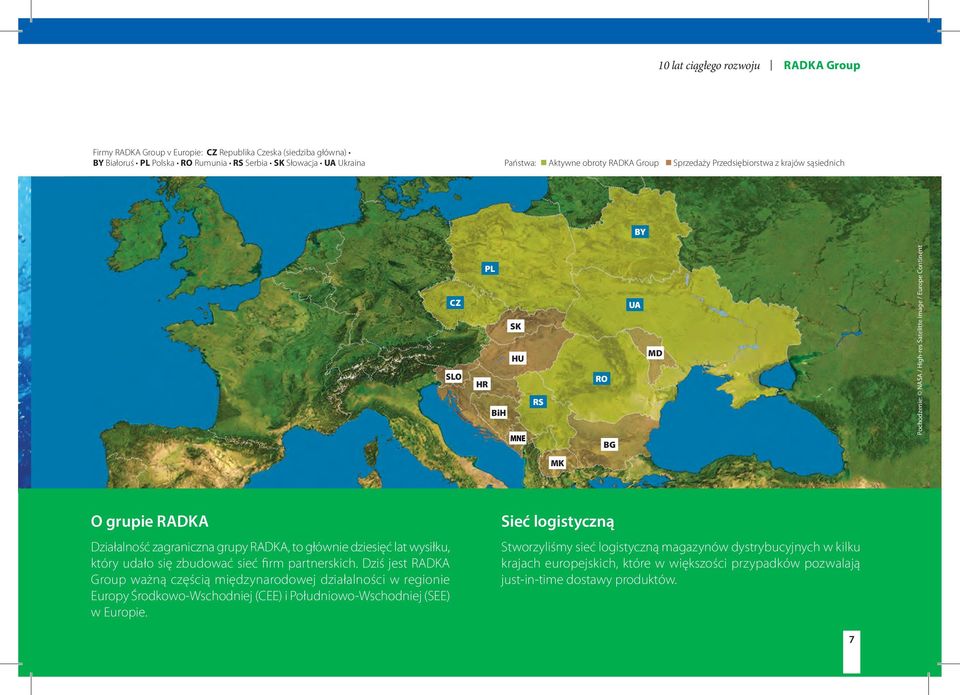Click the brown 'Sprzedaży Przedsiębiorstwa' legend swatch

pos(669,163)
